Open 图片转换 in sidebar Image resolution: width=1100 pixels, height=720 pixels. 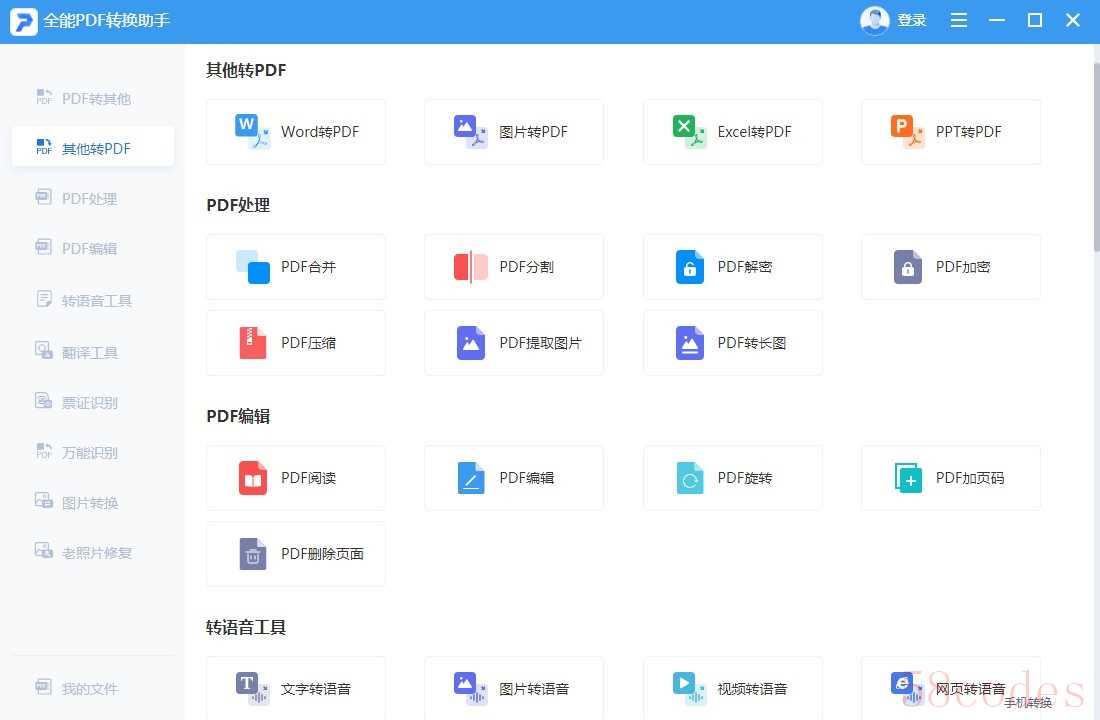(93, 502)
